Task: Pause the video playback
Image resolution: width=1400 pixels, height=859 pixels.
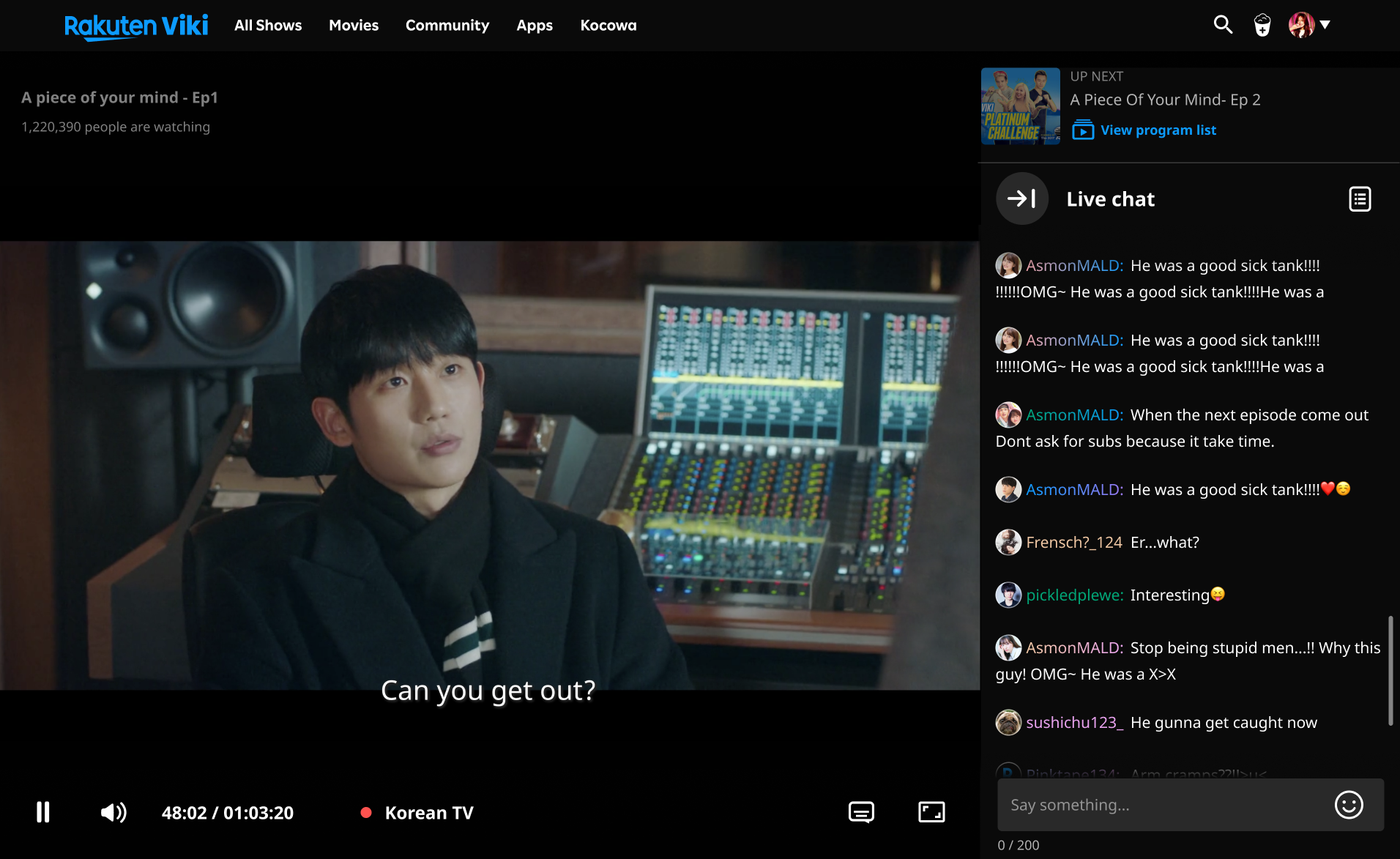Action: pos(43,812)
